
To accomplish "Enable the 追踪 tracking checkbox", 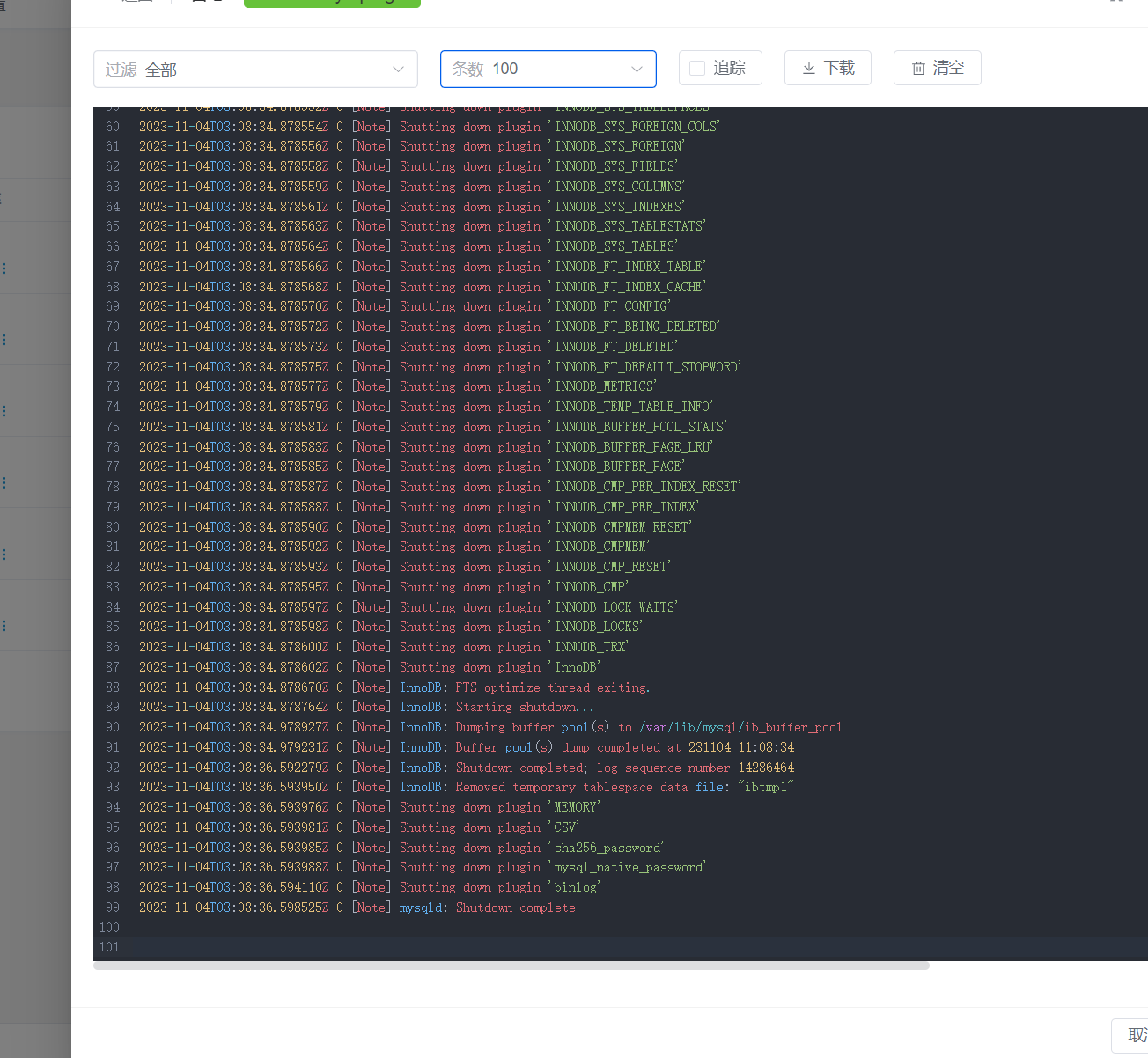I will pos(698,67).
